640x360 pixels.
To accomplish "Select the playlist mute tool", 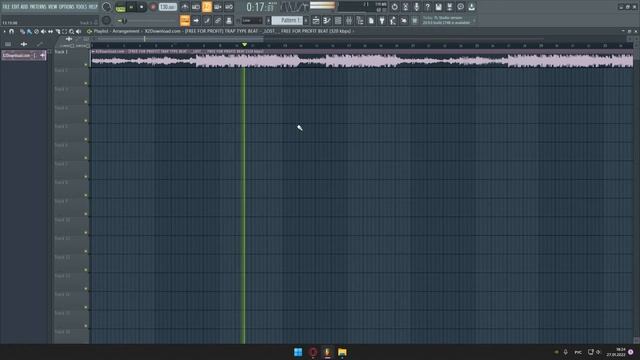I will point(43,31).
